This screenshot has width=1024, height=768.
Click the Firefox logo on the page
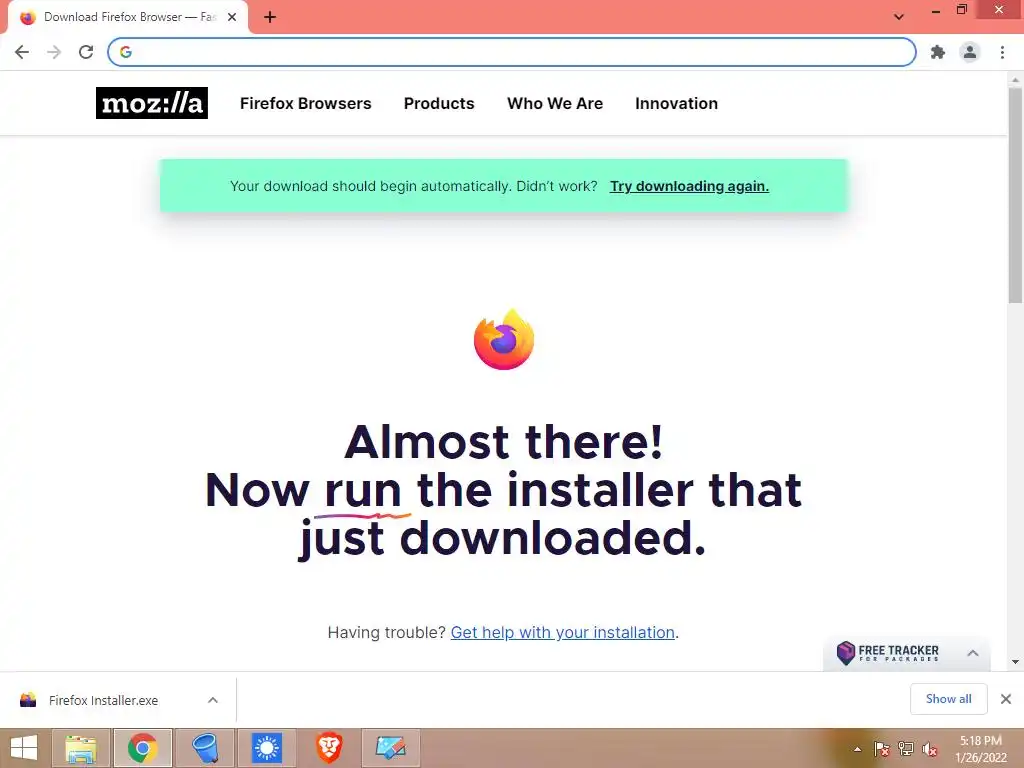[504, 340]
